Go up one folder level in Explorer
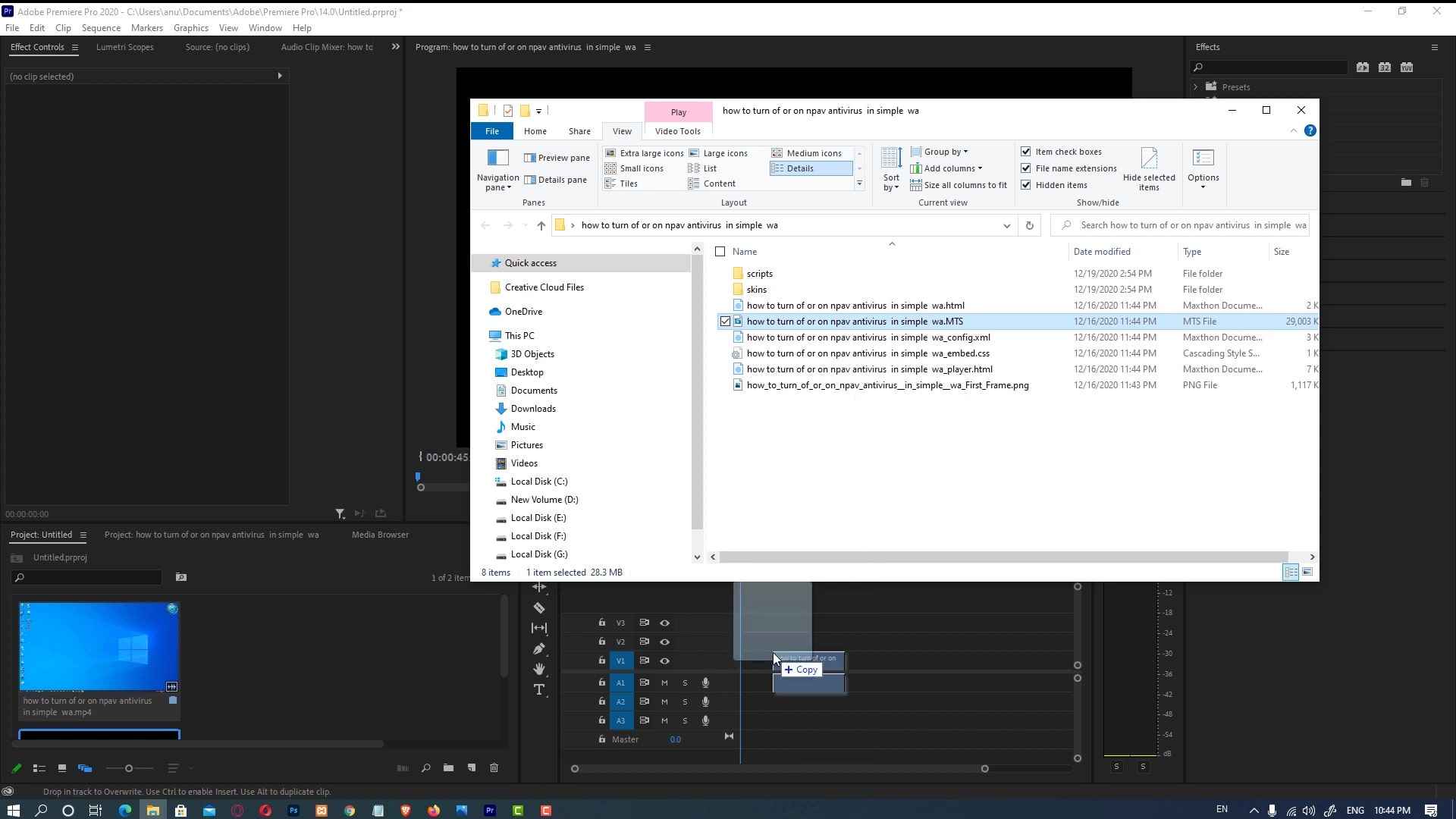1456x819 pixels. click(x=541, y=225)
